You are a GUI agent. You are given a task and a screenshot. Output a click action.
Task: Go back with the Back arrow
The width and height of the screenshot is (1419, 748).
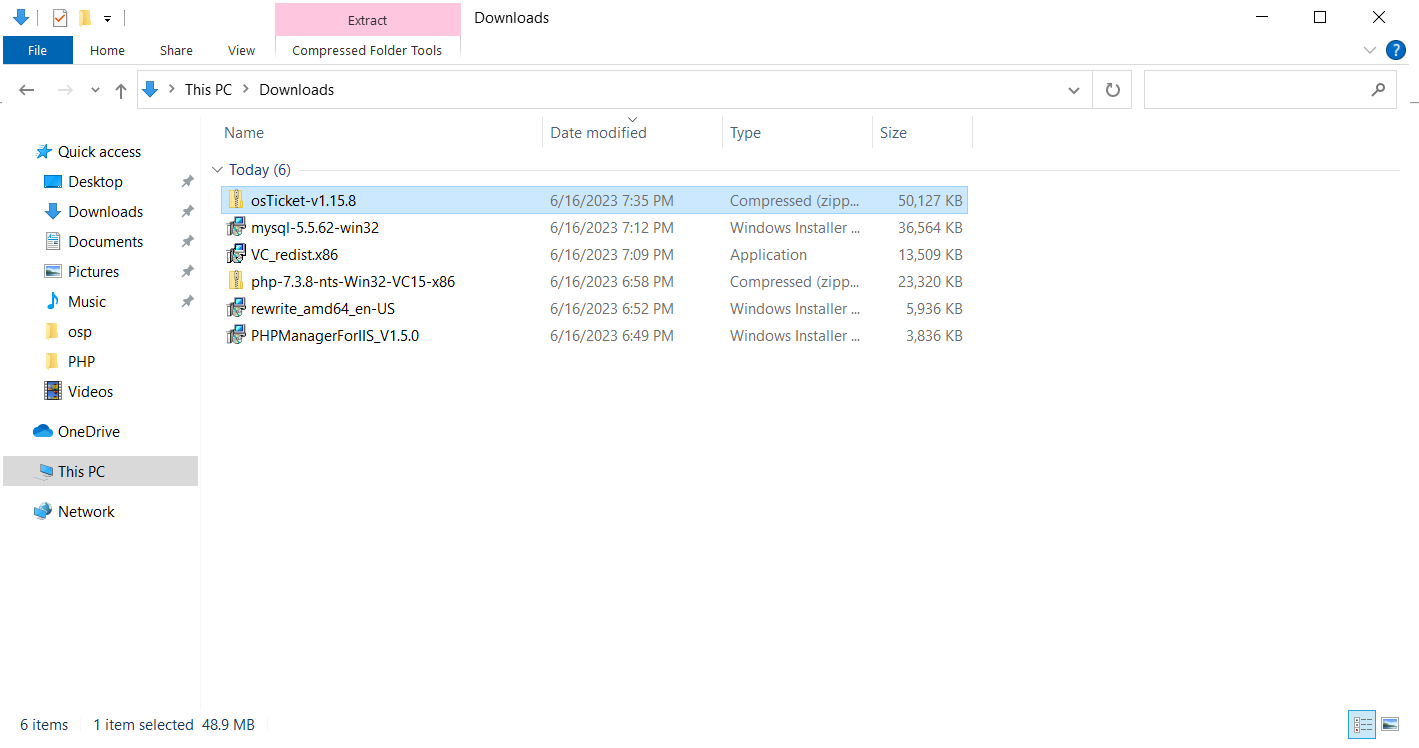click(x=27, y=90)
